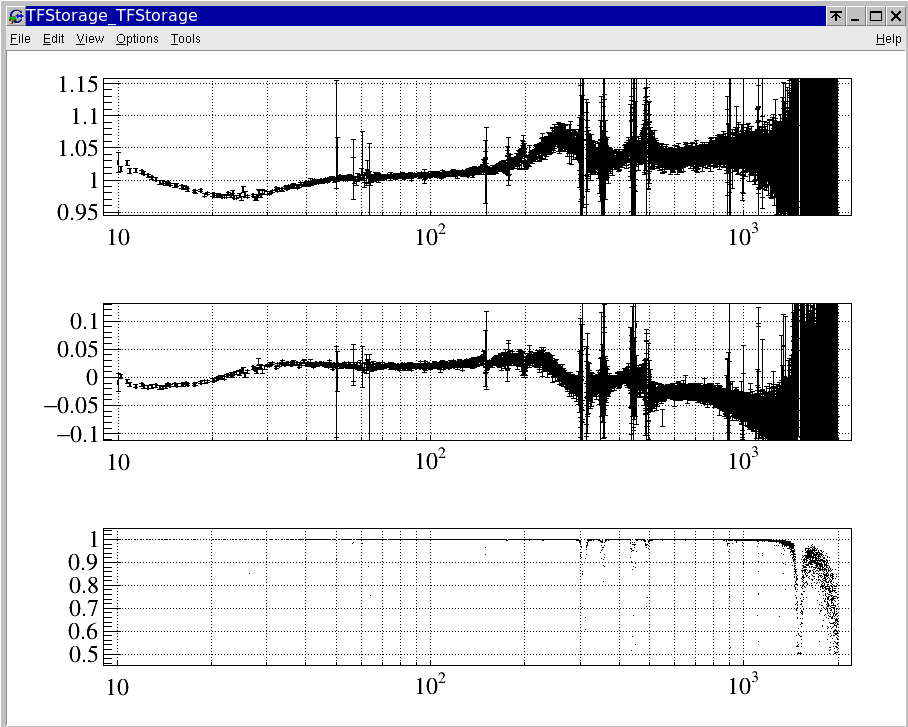Minimize the TFStorage window
908x727 pixels.
point(856,16)
